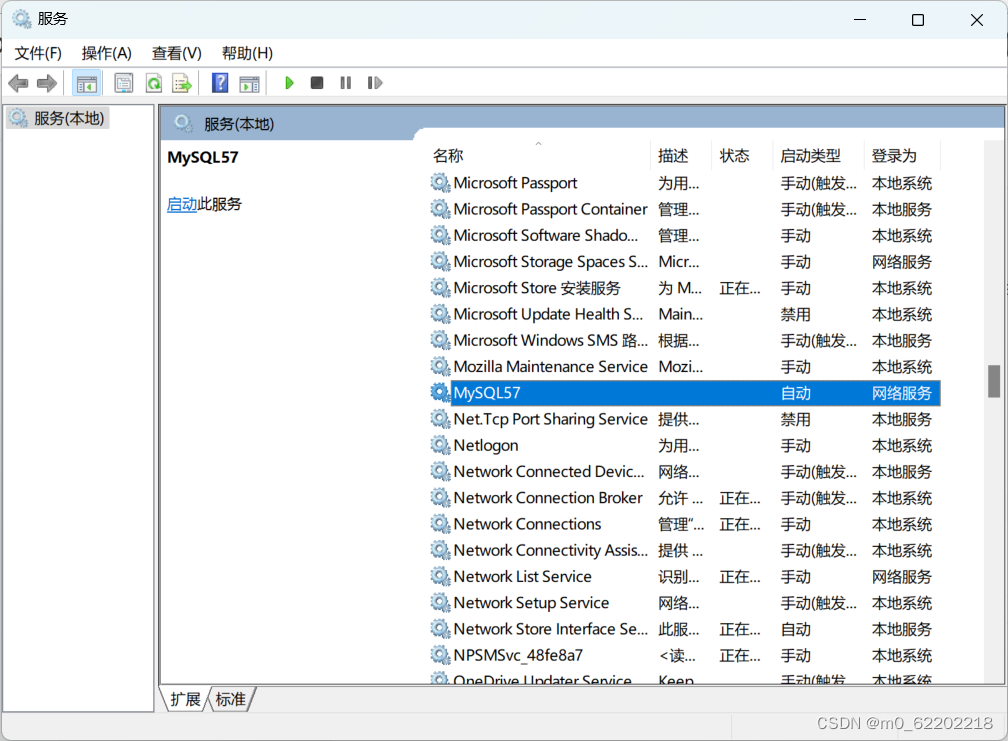Click the 启动 link to start MySQL57
Image resolution: width=1008 pixels, height=741 pixels.
pos(182,204)
